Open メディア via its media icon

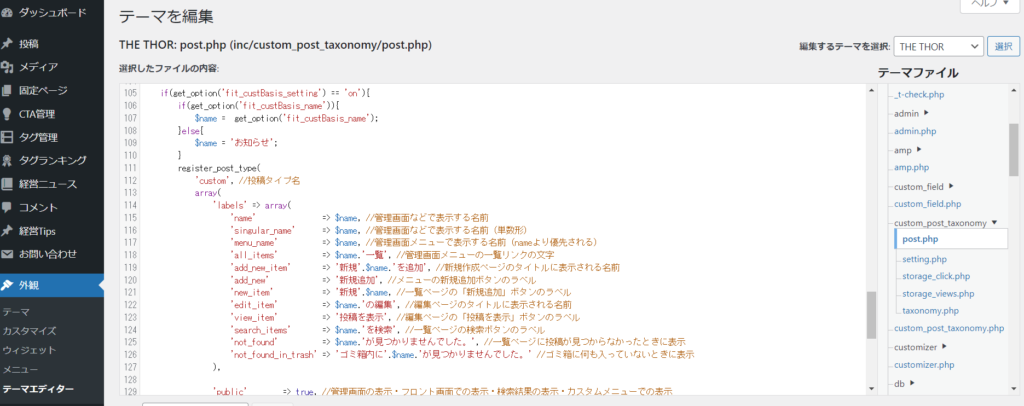8,67
